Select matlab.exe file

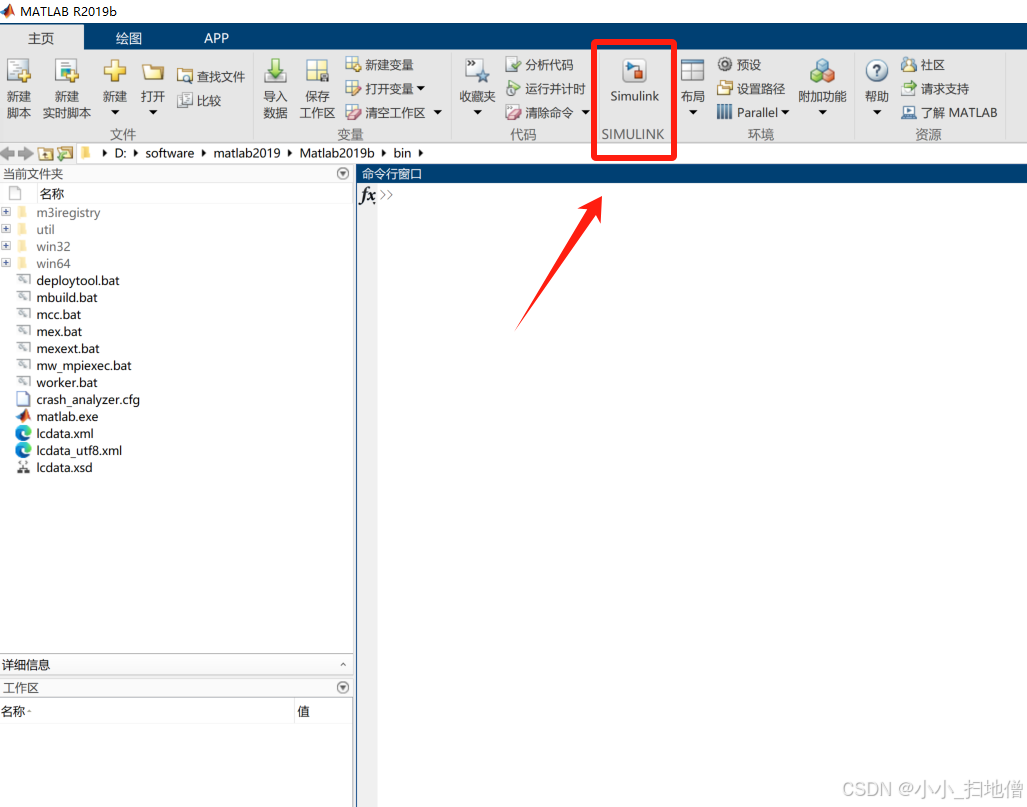coord(67,417)
